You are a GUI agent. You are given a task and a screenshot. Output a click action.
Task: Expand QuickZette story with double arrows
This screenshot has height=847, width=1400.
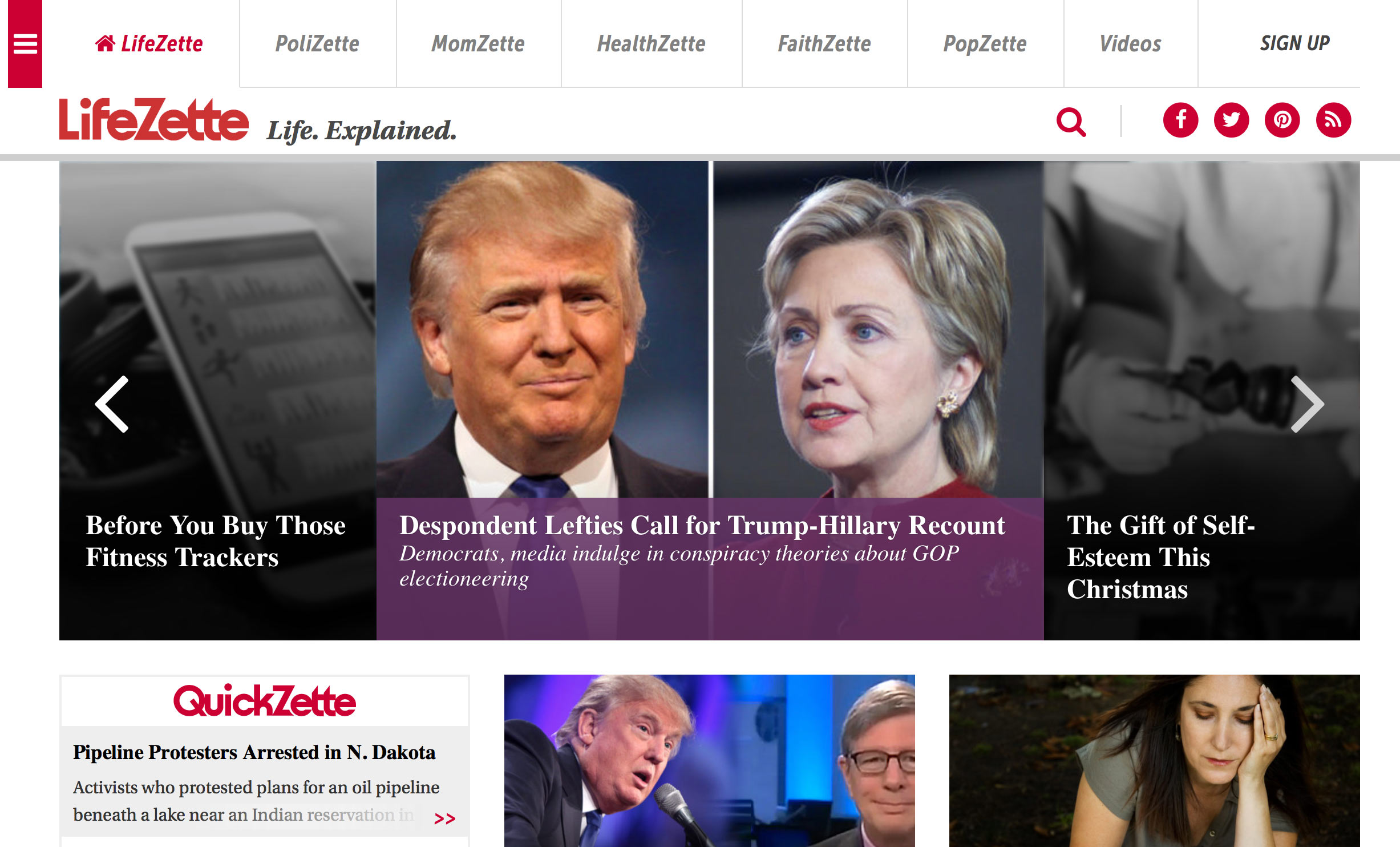pos(444,819)
